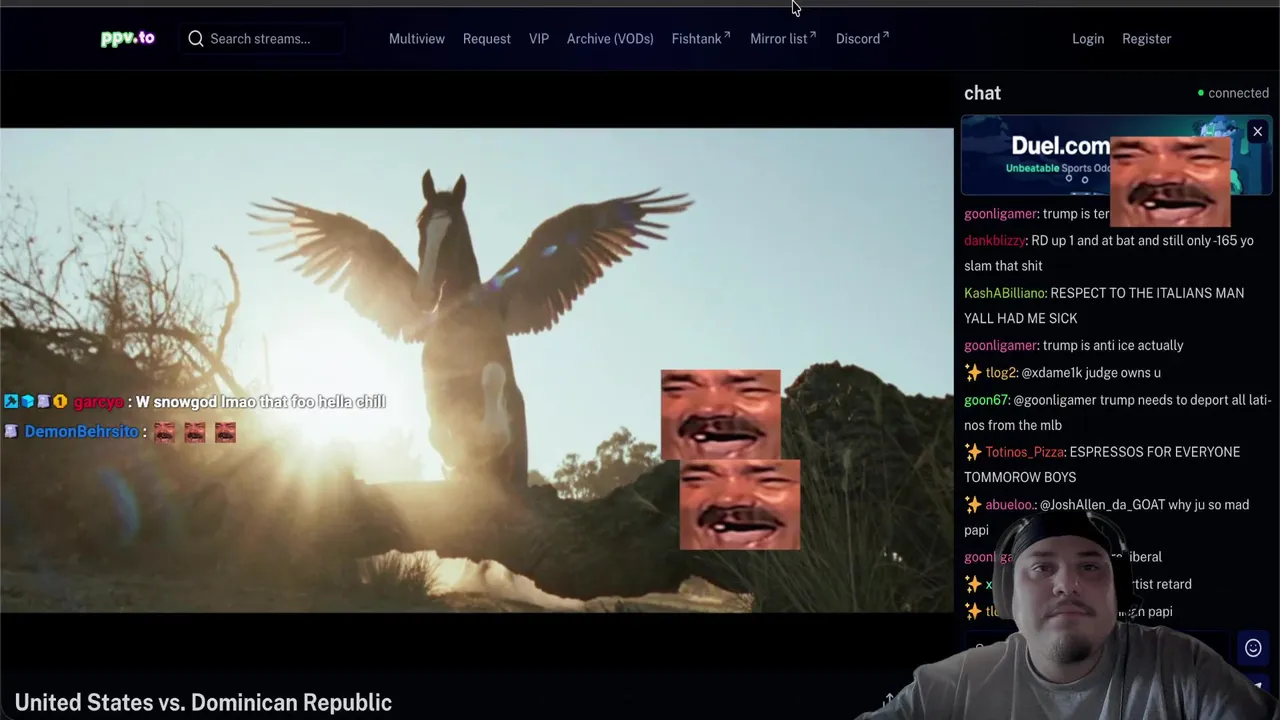Click the DemonBehrsito username in stream overlay

pos(81,431)
